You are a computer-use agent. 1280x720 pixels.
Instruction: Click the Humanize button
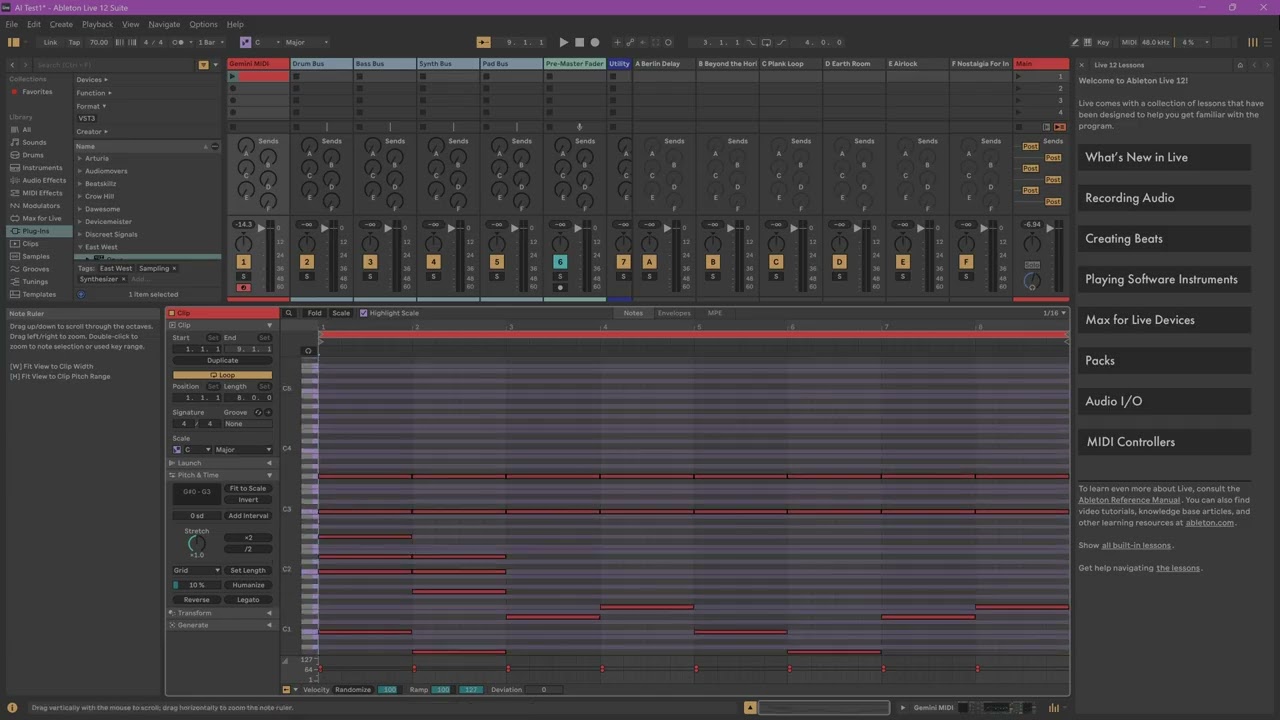[x=248, y=585]
